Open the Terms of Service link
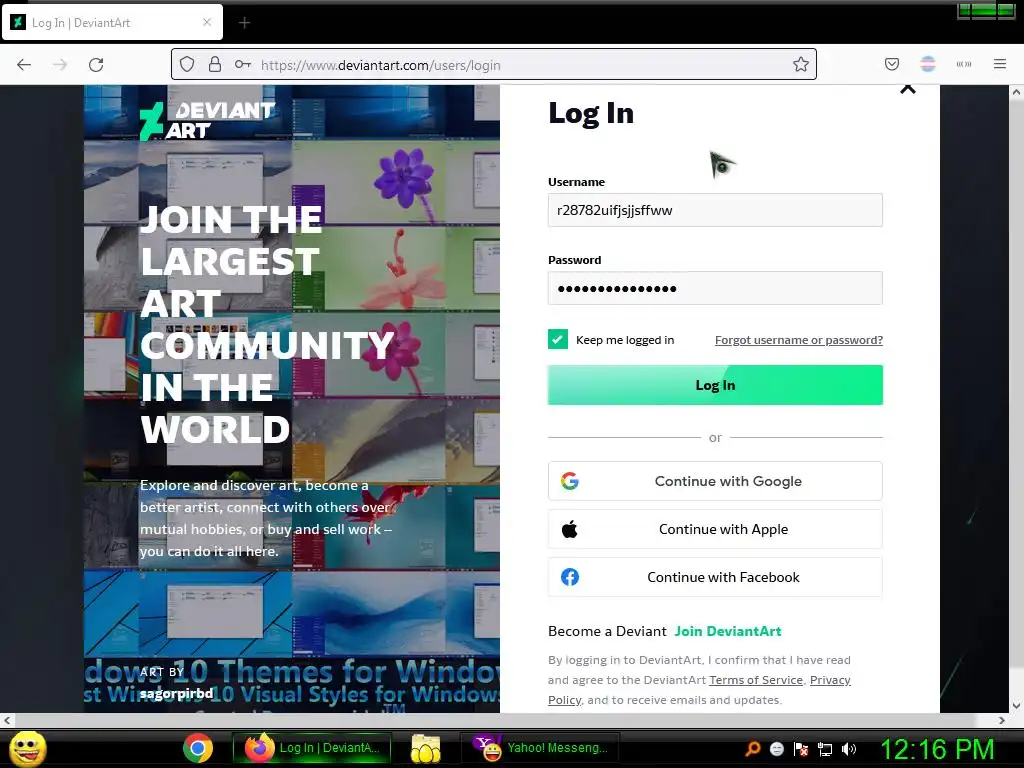The height and width of the screenshot is (768, 1024). 756,680
